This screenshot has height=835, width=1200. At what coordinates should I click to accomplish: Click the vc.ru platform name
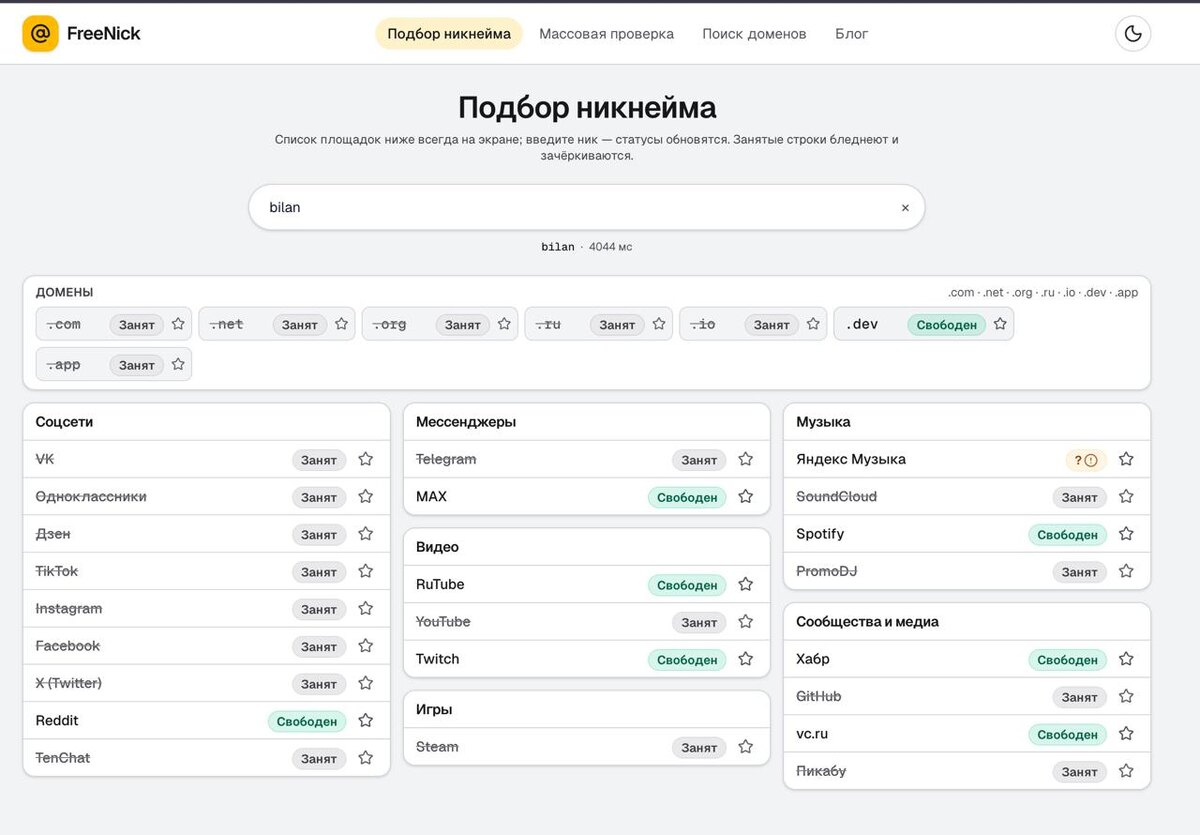click(x=812, y=734)
